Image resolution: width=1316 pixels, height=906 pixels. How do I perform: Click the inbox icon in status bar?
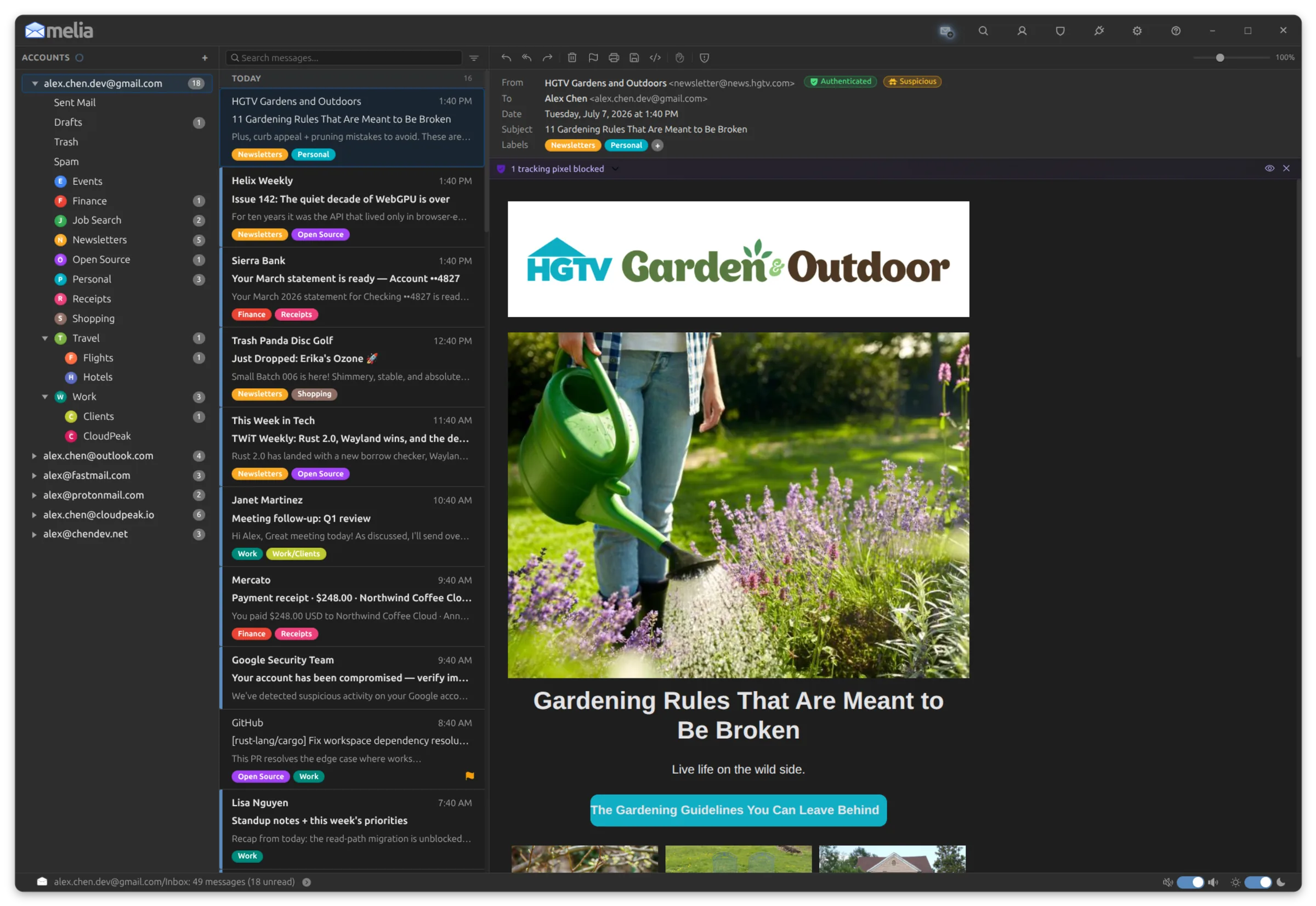tap(42, 881)
